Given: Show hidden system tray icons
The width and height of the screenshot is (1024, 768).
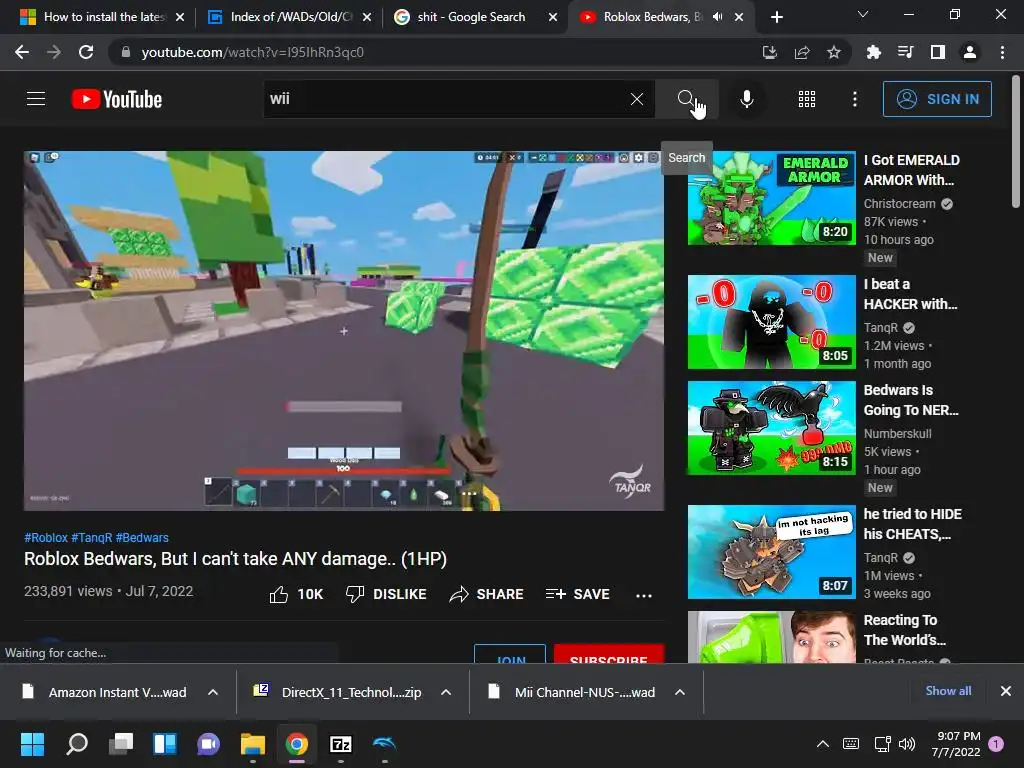Looking at the screenshot, I should point(823,744).
